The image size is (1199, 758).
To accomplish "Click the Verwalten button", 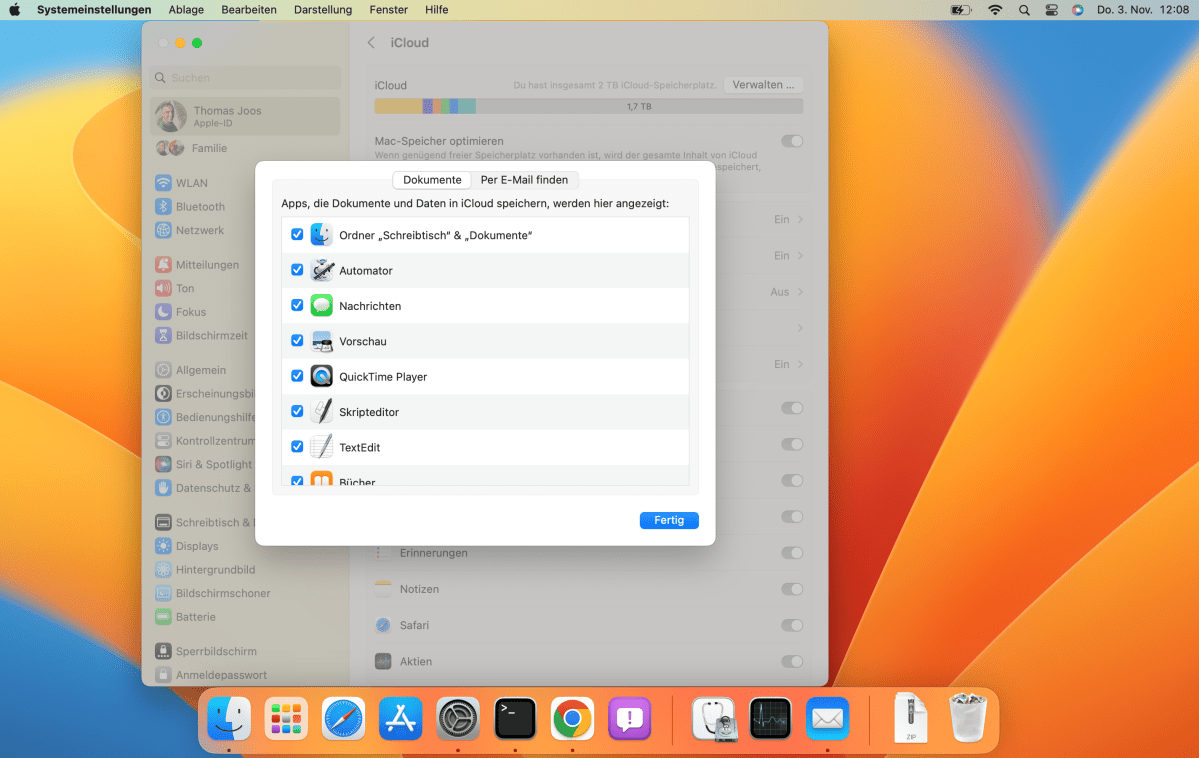I will pyautogui.click(x=763, y=85).
